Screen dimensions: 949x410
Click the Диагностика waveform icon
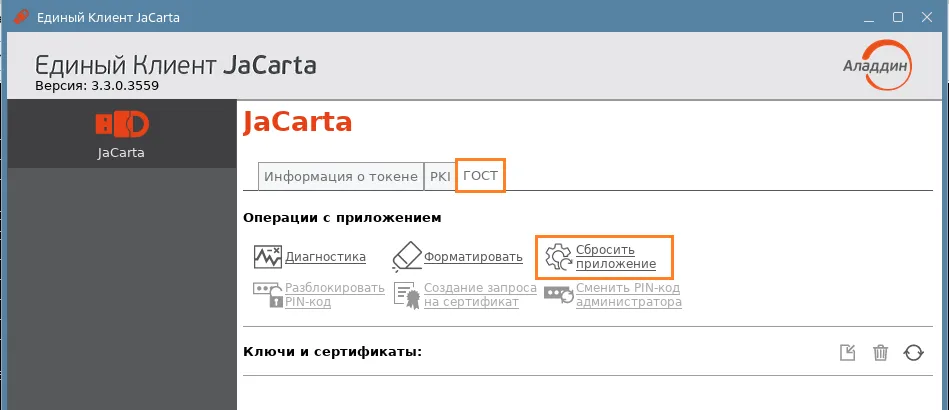tap(268, 257)
